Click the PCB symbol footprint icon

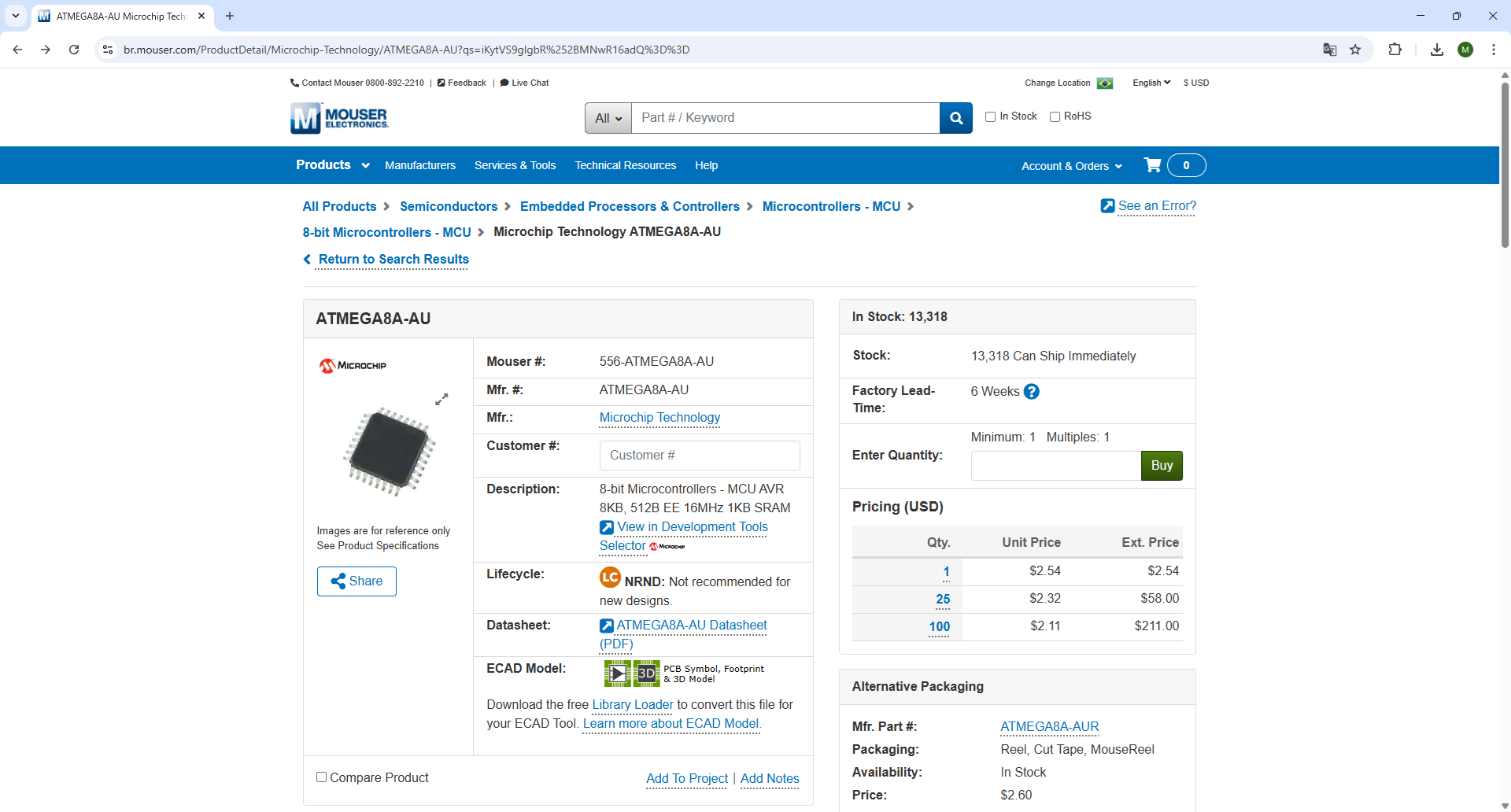click(x=617, y=674)
